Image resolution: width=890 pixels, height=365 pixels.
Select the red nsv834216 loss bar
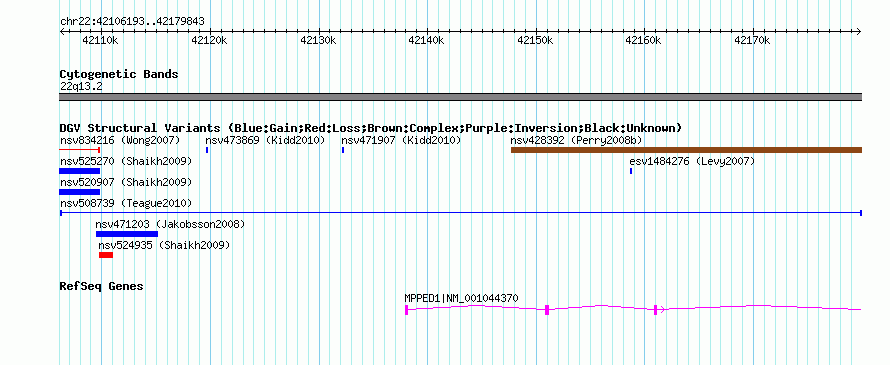click(x=80, y=150)
